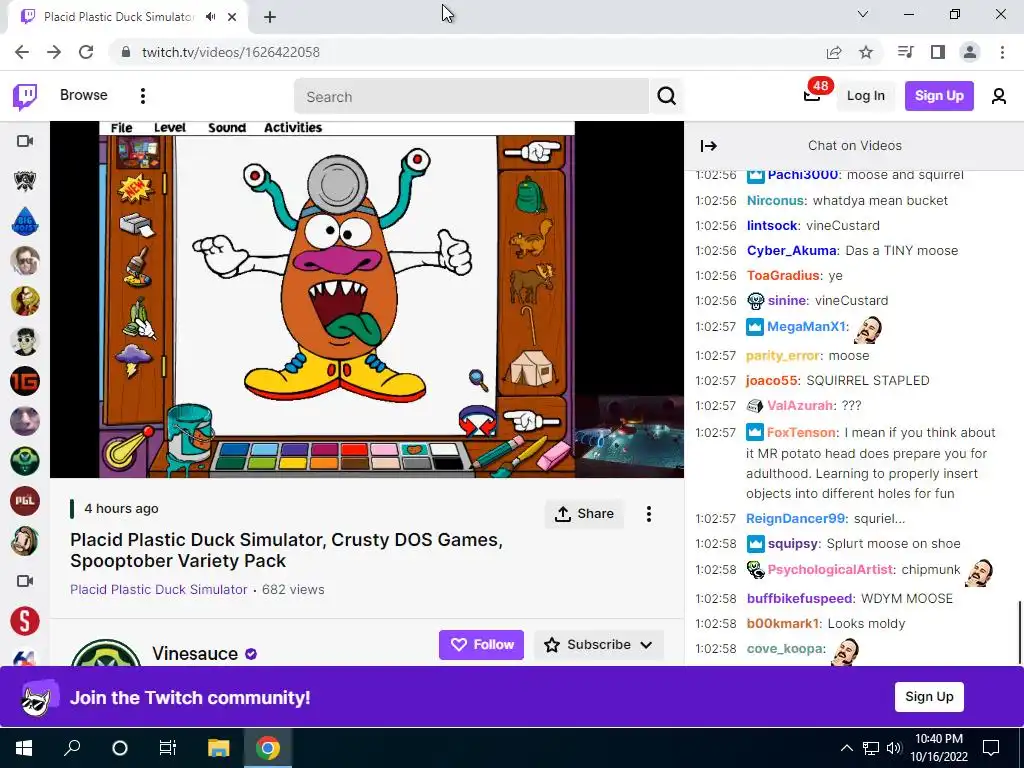Screen dimensions: 1024x768
Task: Click username MegaManX1 in chat
Action: pyautogui.click(x=807, y=326)
